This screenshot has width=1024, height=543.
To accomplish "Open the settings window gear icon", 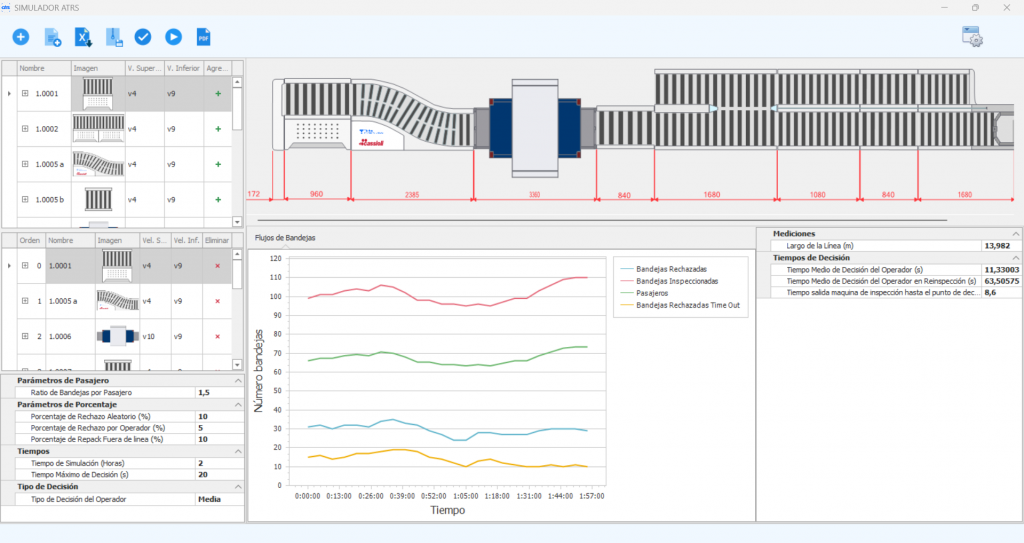I will pos(971,38).
